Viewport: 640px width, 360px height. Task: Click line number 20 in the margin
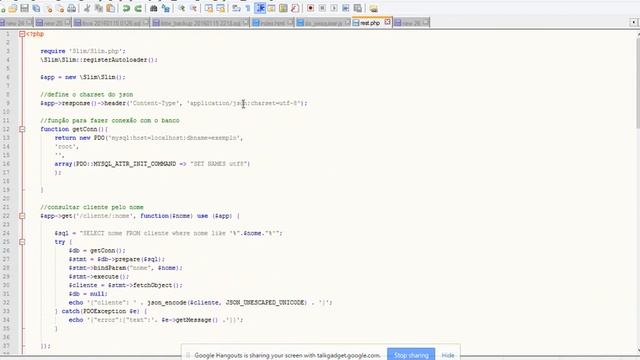coord(6,199)
